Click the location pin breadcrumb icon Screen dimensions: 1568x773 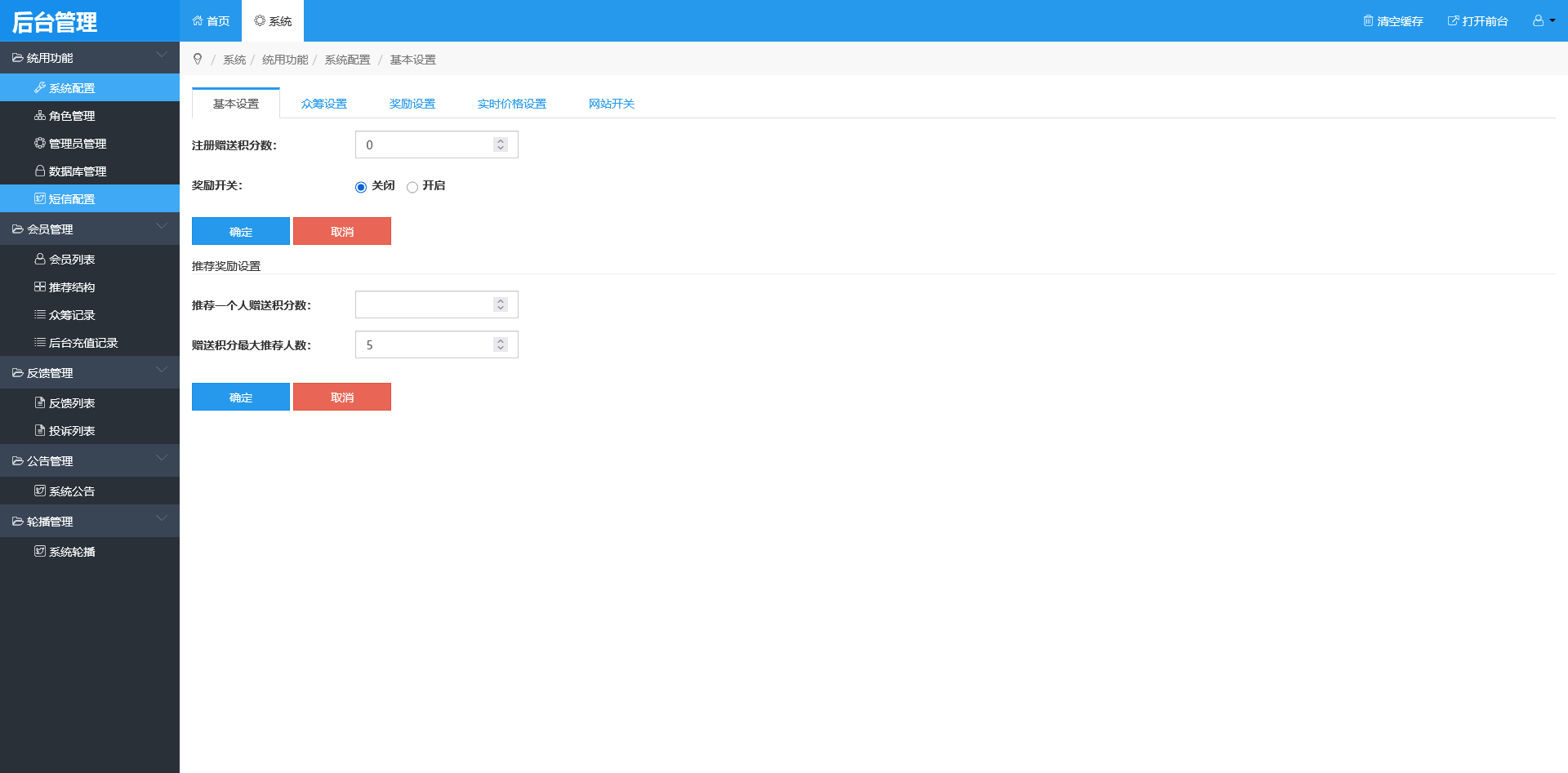pyautogui.click(x=198, y=59)
